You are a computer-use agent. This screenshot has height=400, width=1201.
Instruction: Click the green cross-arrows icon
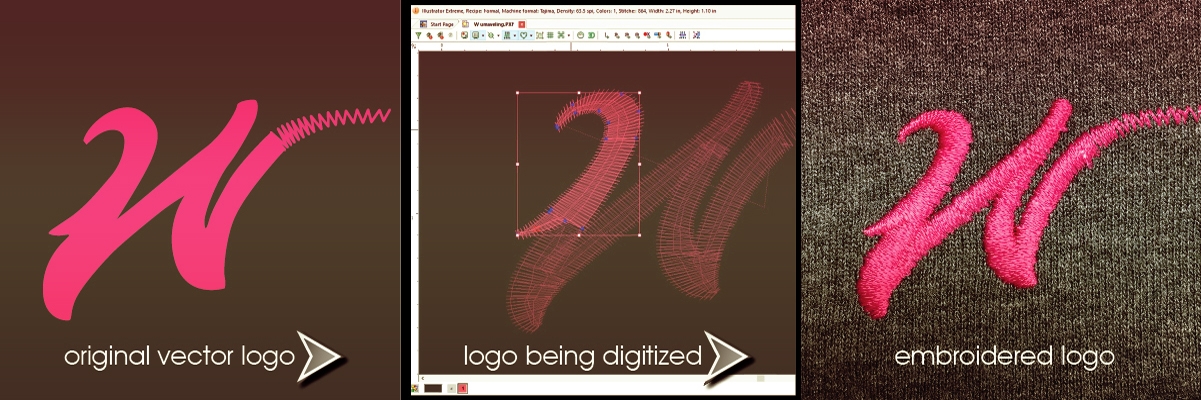coord(561,35)
